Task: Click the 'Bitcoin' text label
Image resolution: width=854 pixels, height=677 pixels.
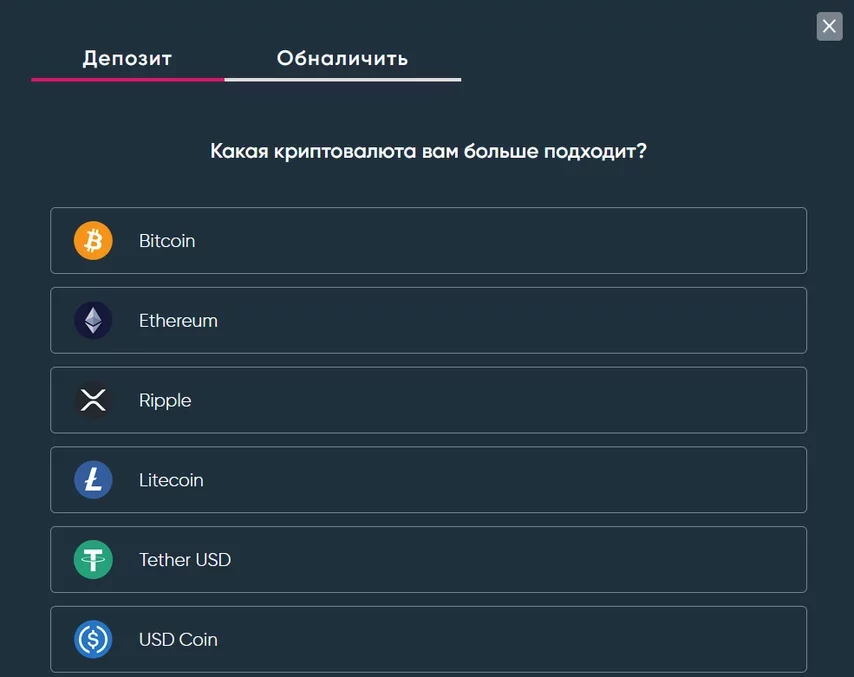Action: [x=167, y=241]
